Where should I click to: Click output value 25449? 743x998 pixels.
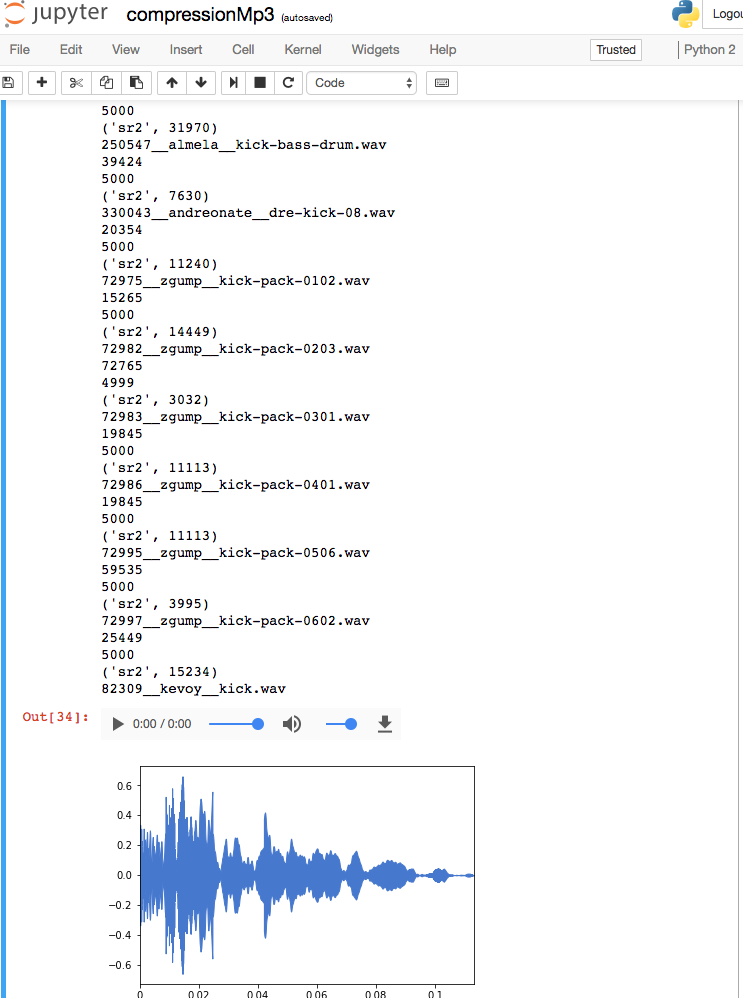click(x=122, y=638)
